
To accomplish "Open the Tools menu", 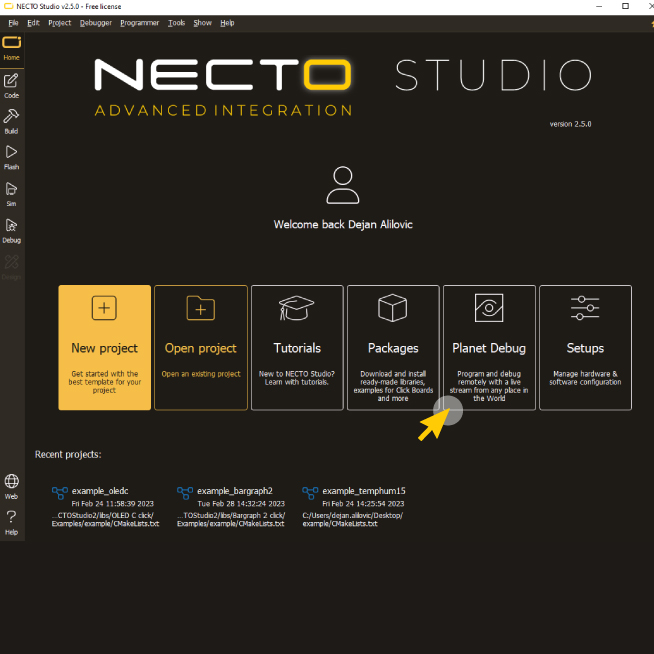I will point(176,23).
